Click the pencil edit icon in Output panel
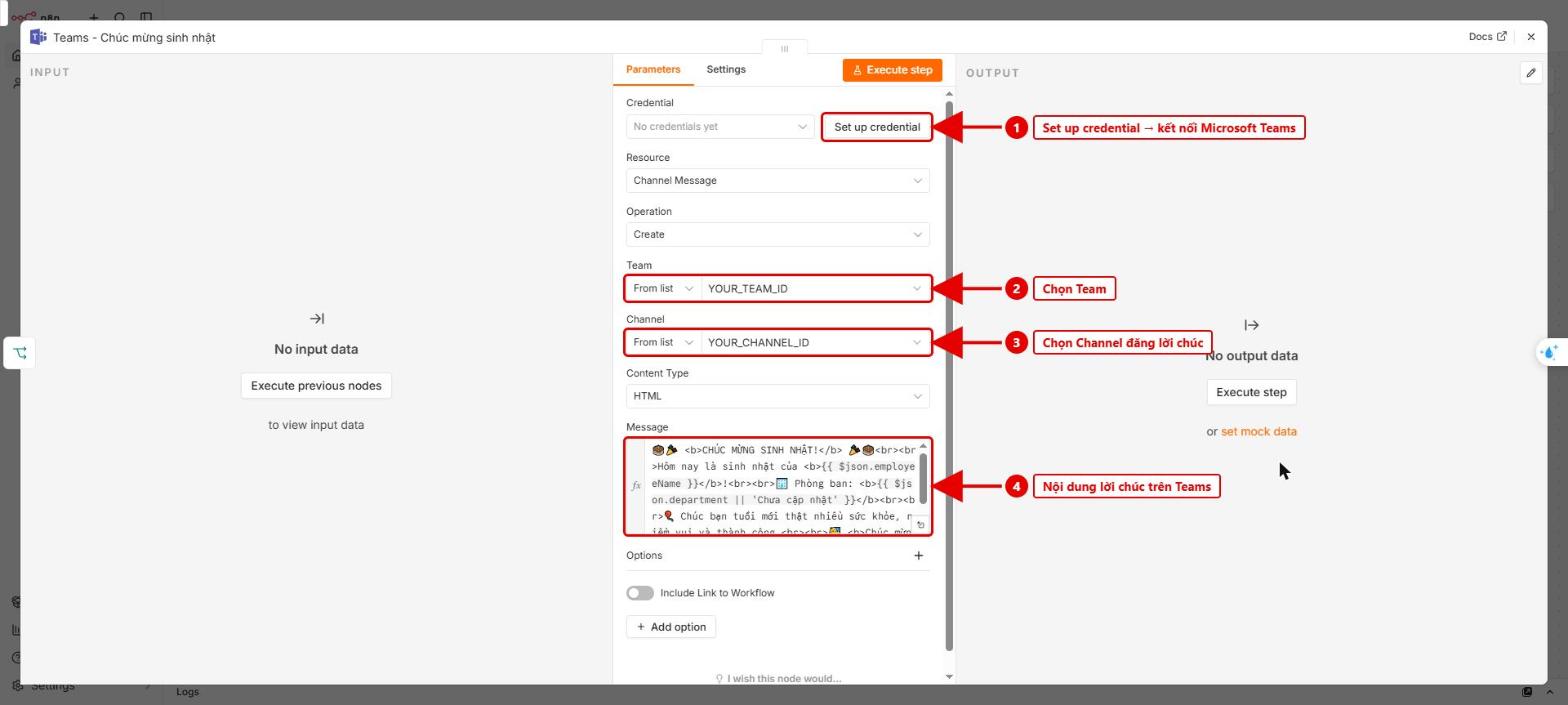The width and height of the screenshot is (1568, 705). pyautogui.click(x=1530, y=73)
